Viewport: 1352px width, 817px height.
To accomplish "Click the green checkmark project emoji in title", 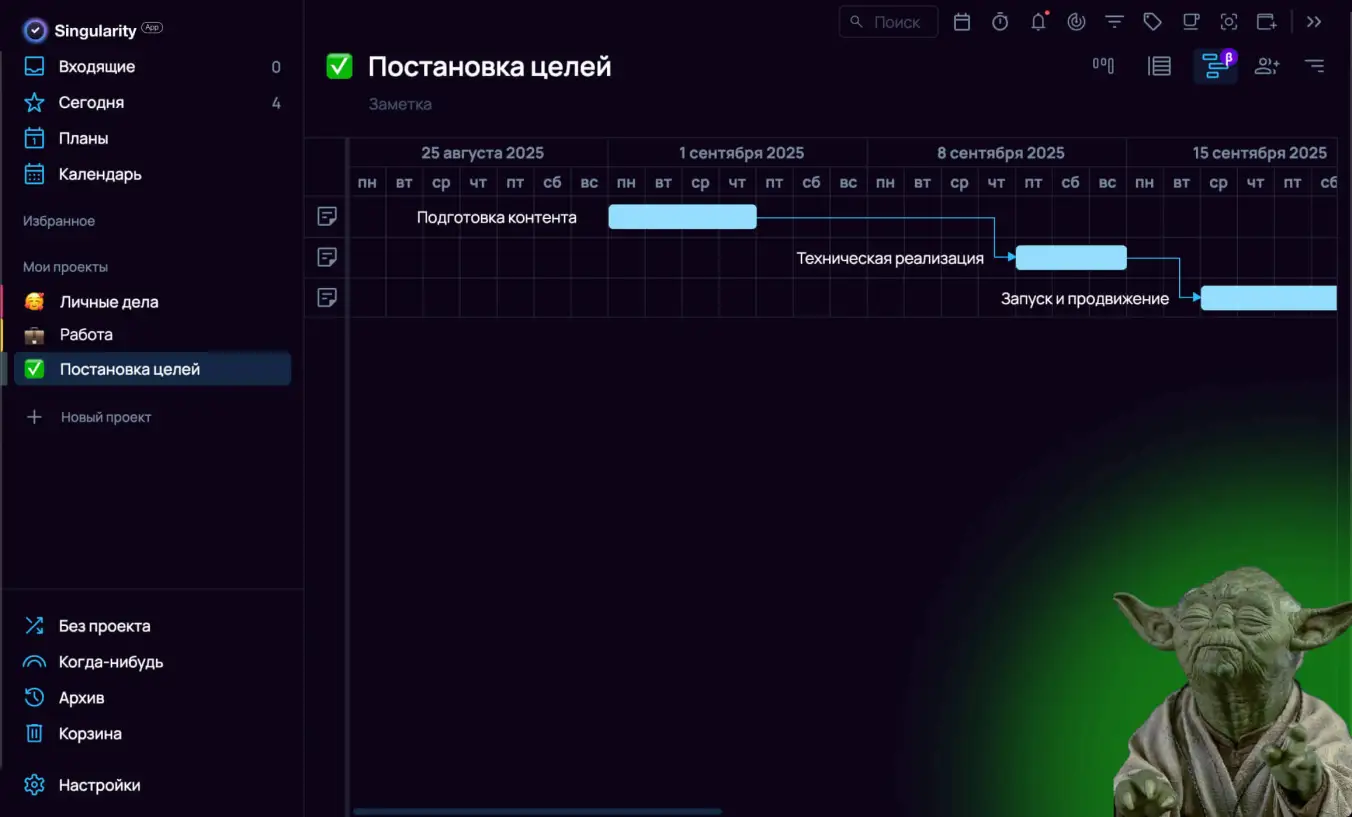I will click(340, 67).
